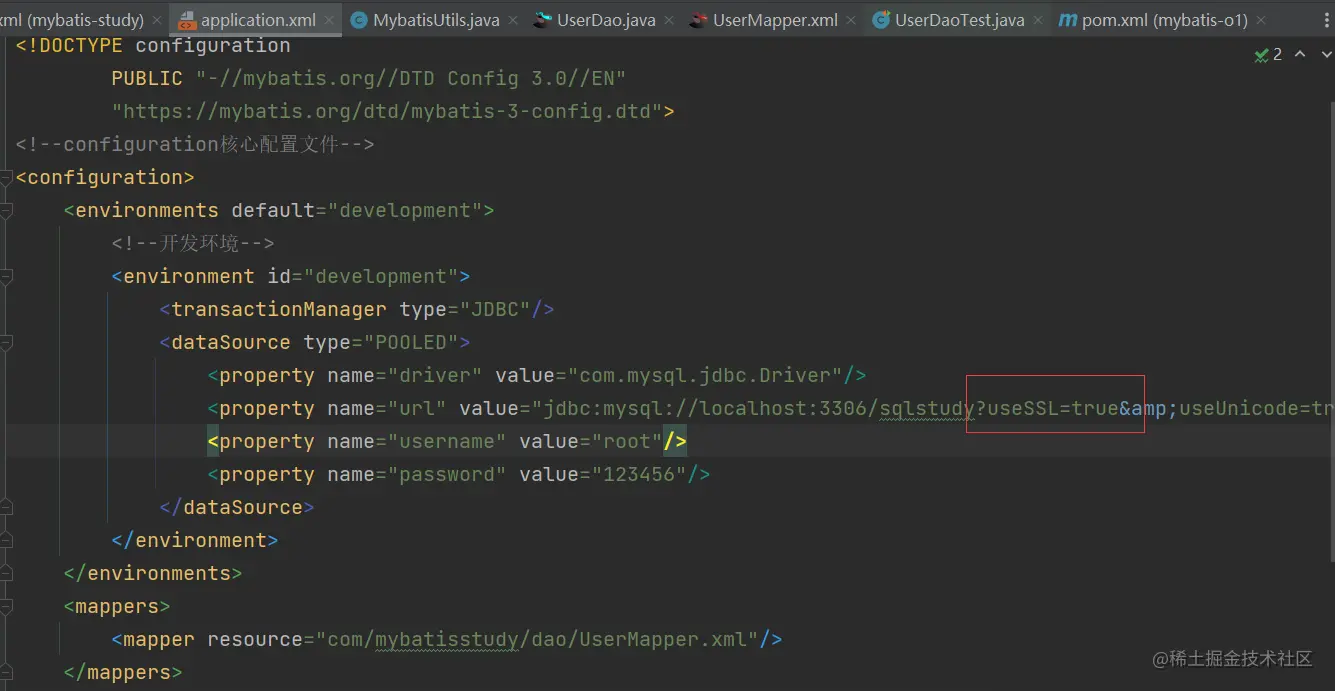Click the application.xml tab file icon
The width and height of the screenshot is (1335, 691).
pyautogui.click(x=187, y=20)
